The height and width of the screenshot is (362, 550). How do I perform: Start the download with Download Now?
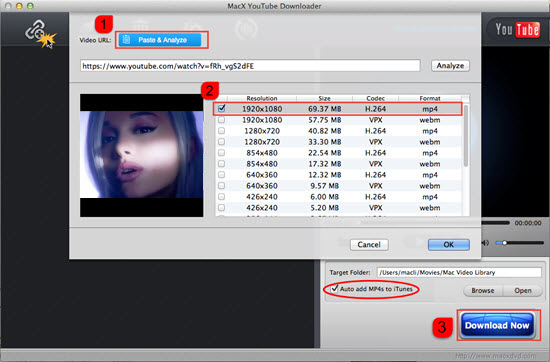point(497,326)
